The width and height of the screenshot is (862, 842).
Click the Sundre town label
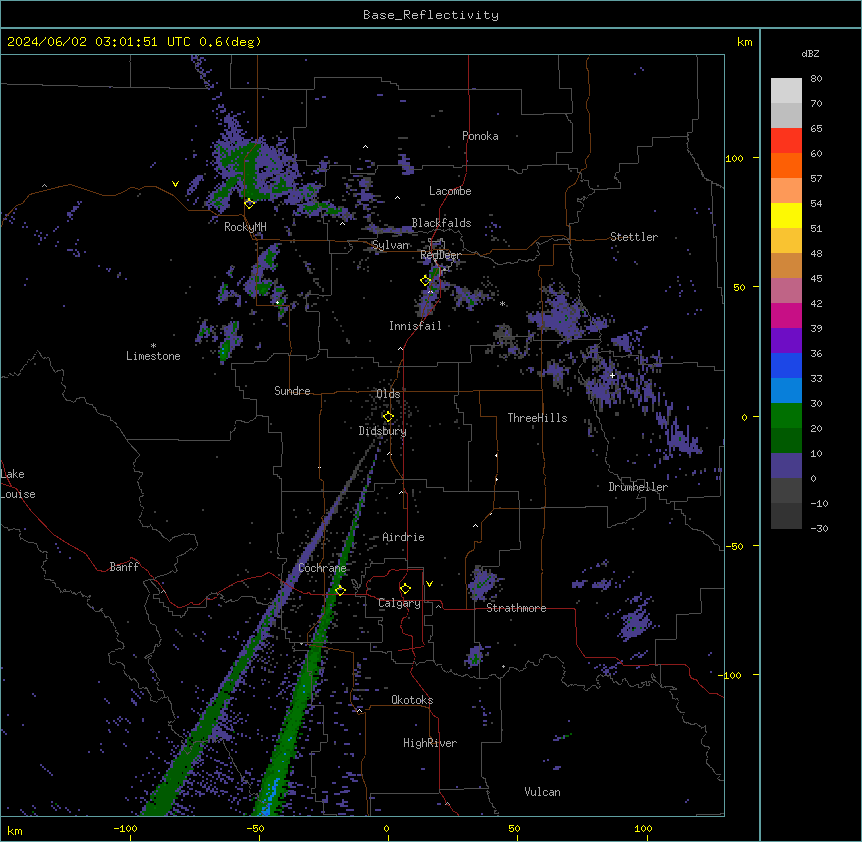292,391
